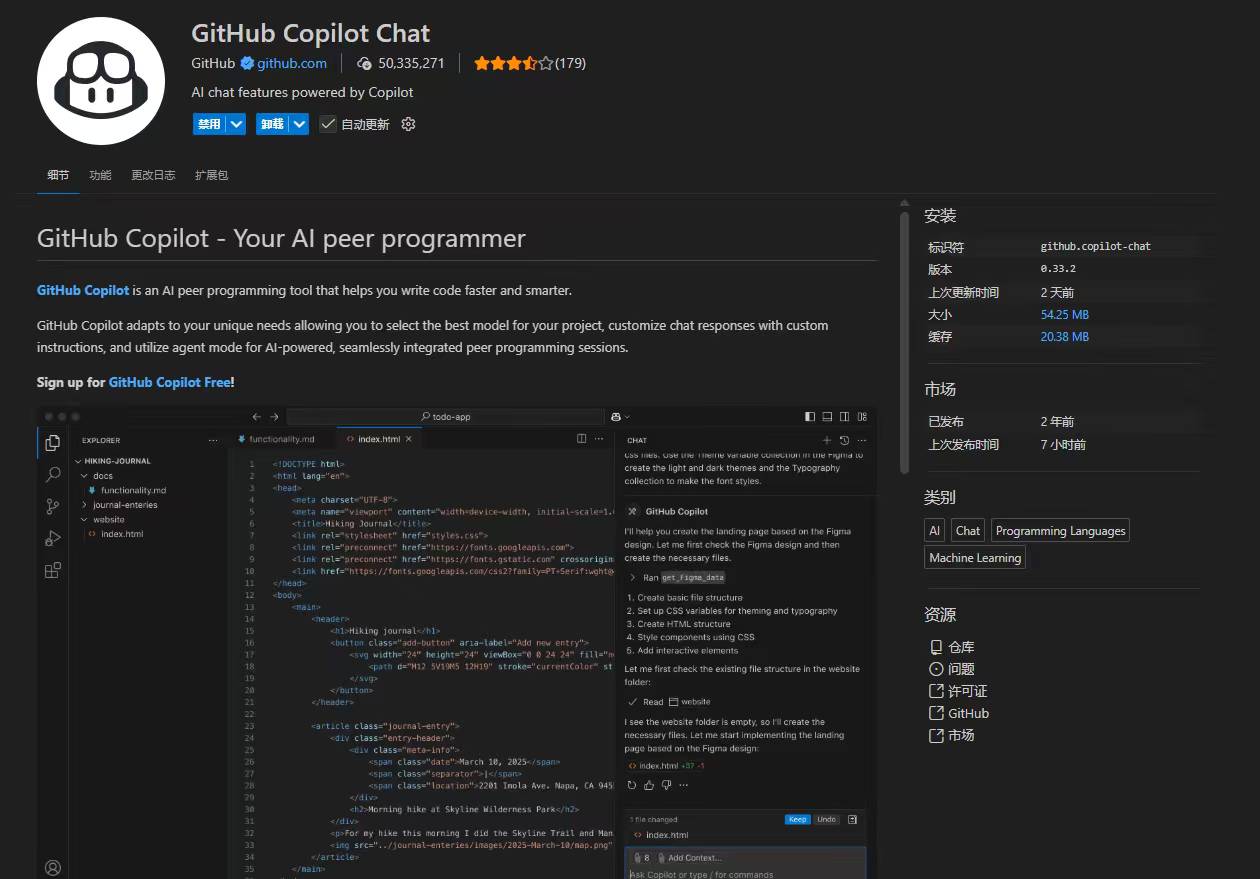Image resolution: width=1260 pixels, height=879 pixels.
Task: Open the extension settings gear menu
Action: pyautogui.click(x=408, y=124)
